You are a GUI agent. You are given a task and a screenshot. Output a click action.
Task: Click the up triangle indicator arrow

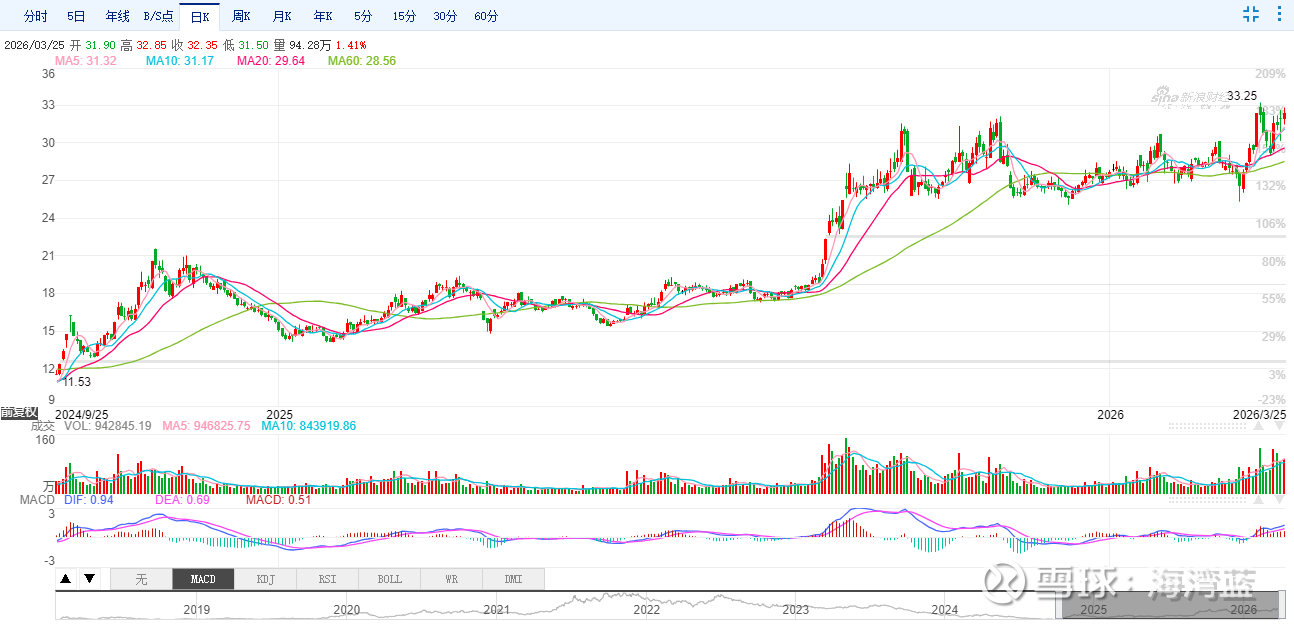[x=65, y=578]
